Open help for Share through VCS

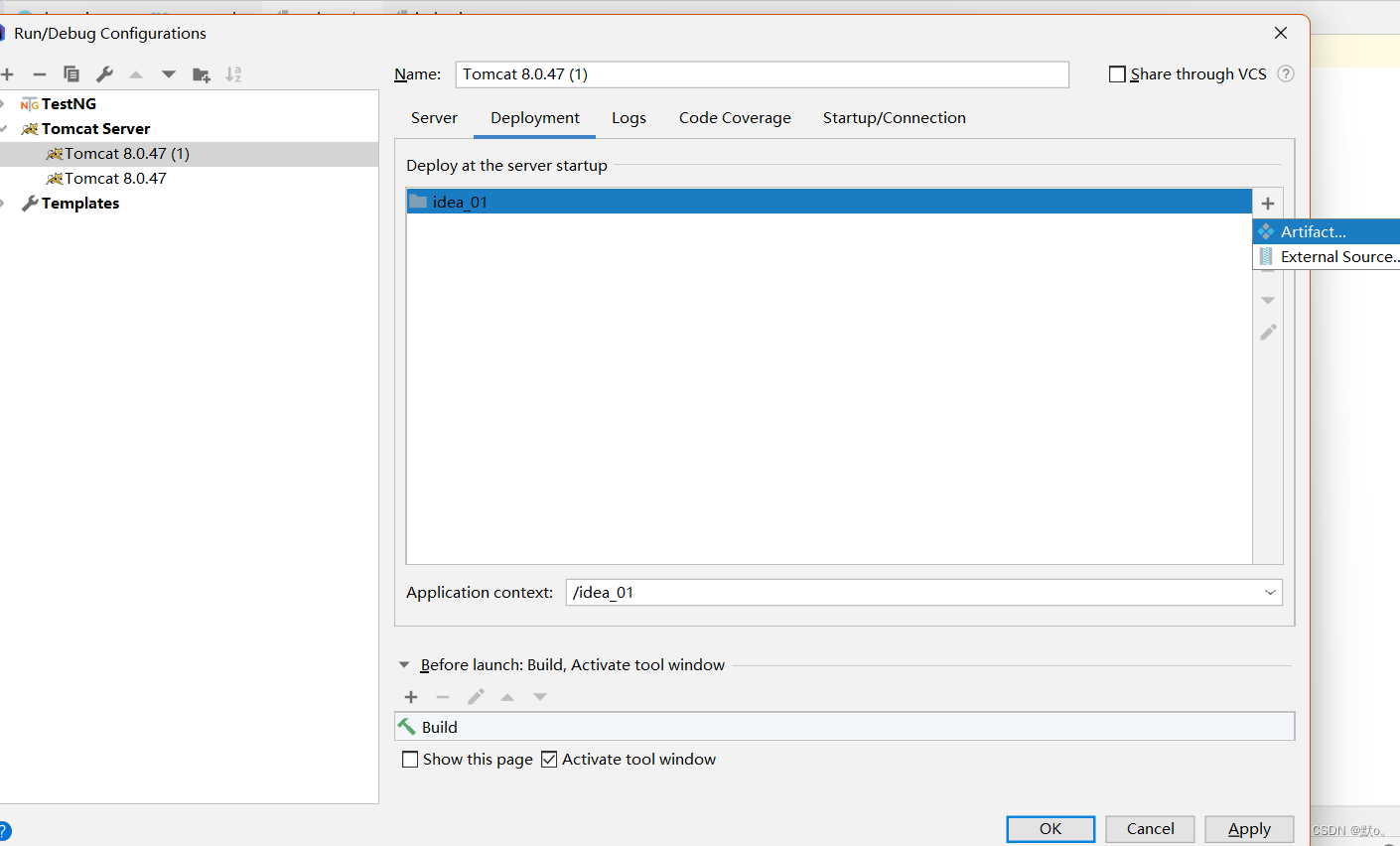1286,73
